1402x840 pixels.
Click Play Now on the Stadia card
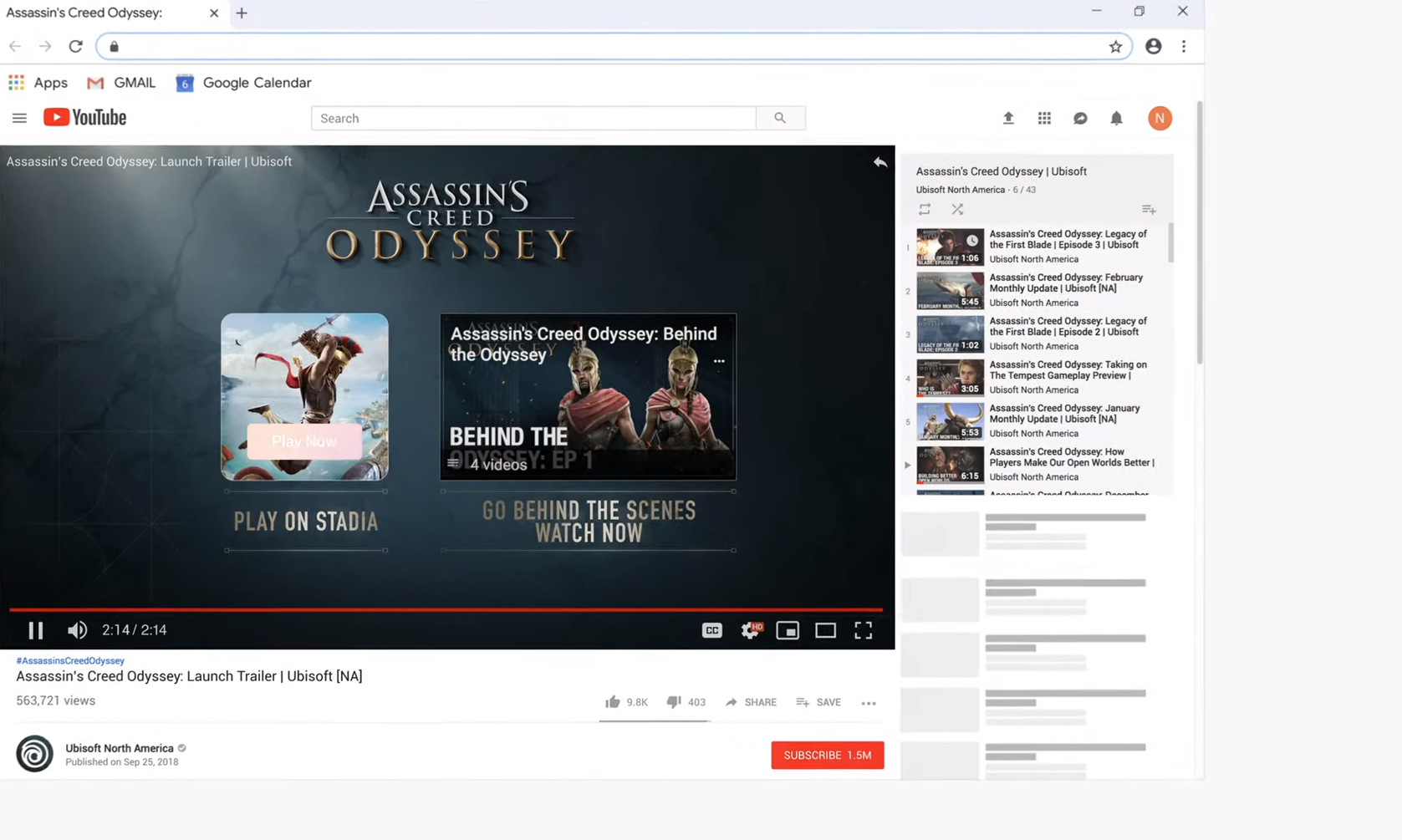coord(304,441)
